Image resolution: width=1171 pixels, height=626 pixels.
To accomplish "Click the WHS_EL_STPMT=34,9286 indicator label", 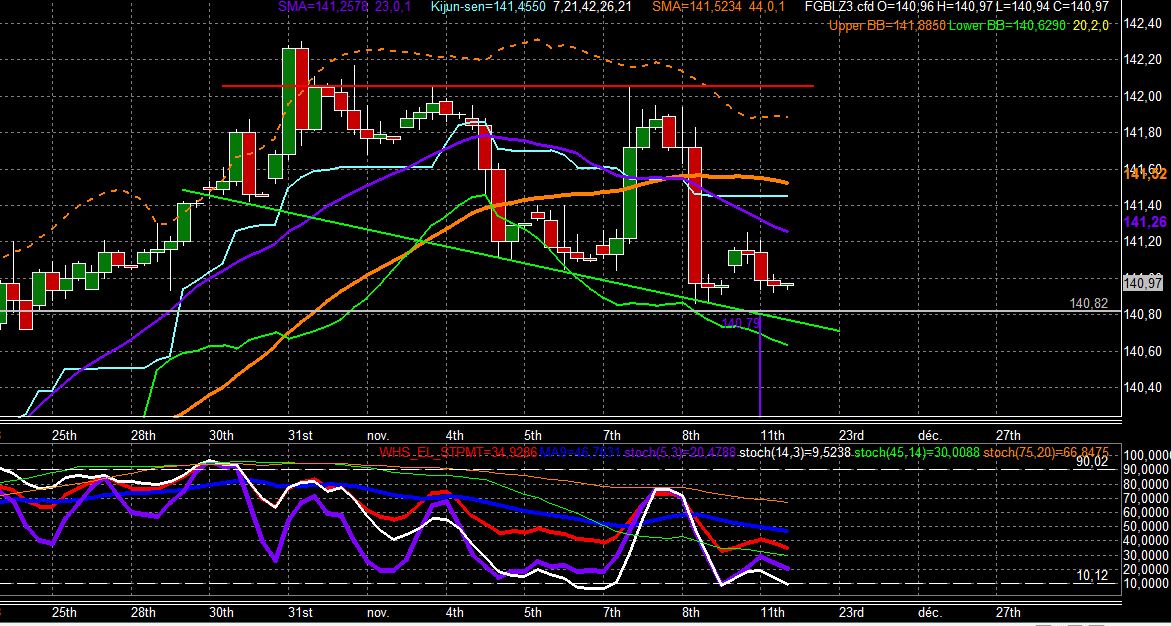I will click(x=458, y=452).
